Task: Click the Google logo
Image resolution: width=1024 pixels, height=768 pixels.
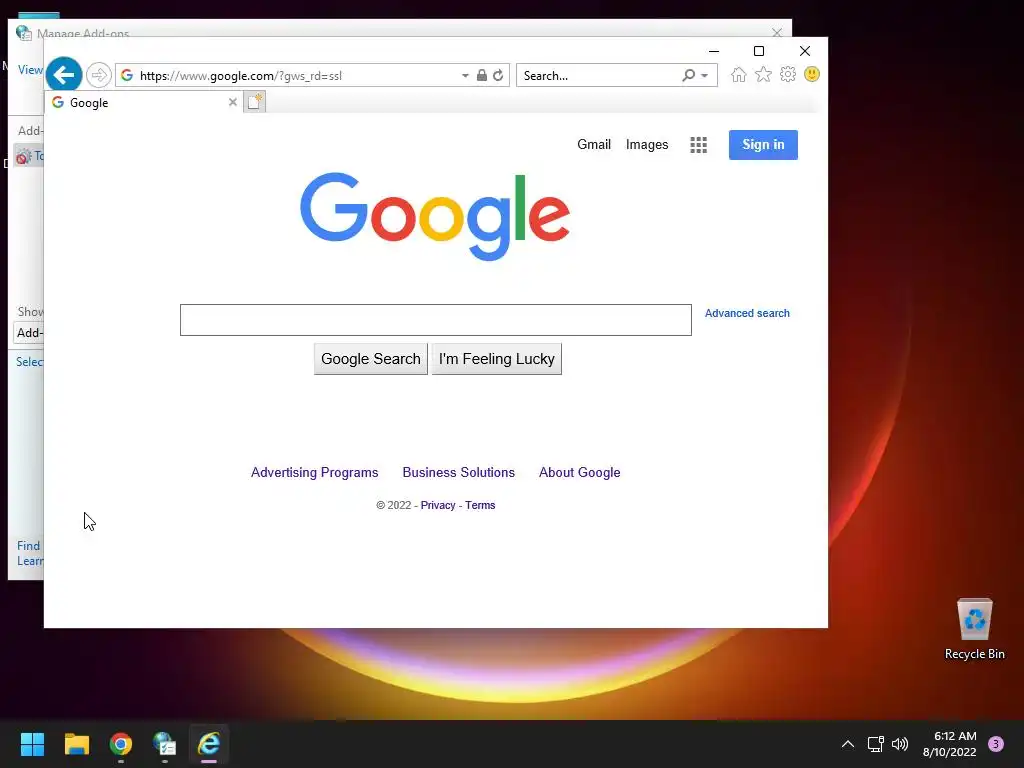Action: [435, 216]
